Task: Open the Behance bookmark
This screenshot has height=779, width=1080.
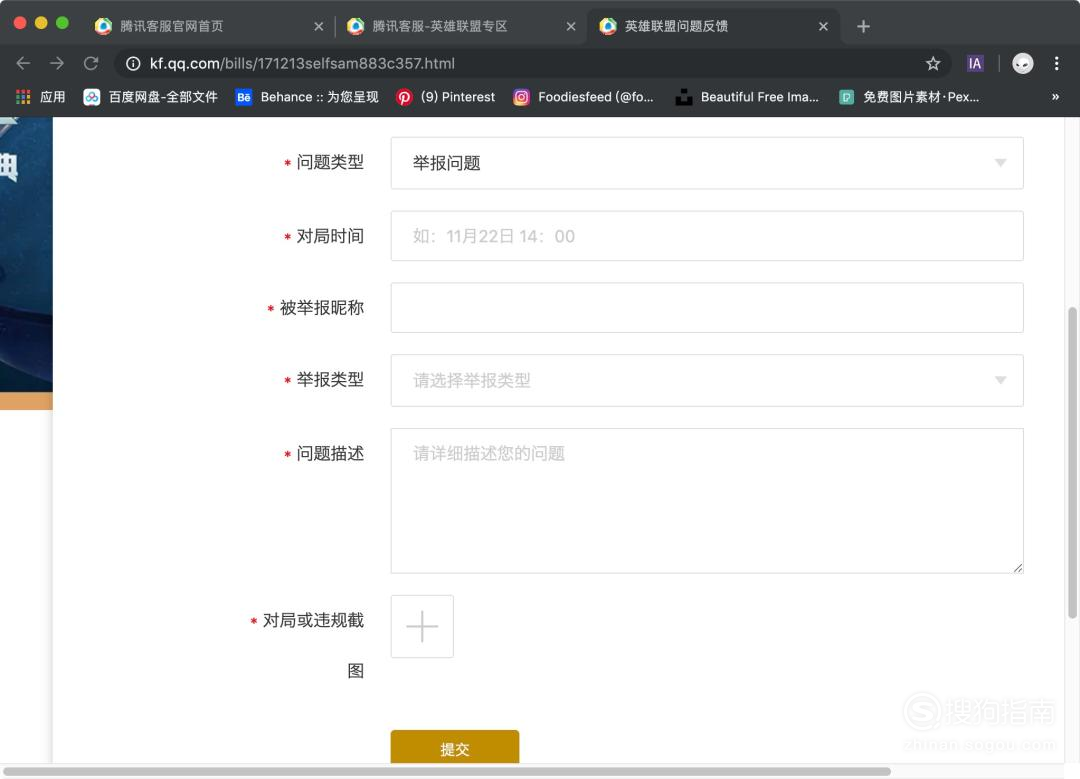Action: pyautogui.click(x=307, y=97)
